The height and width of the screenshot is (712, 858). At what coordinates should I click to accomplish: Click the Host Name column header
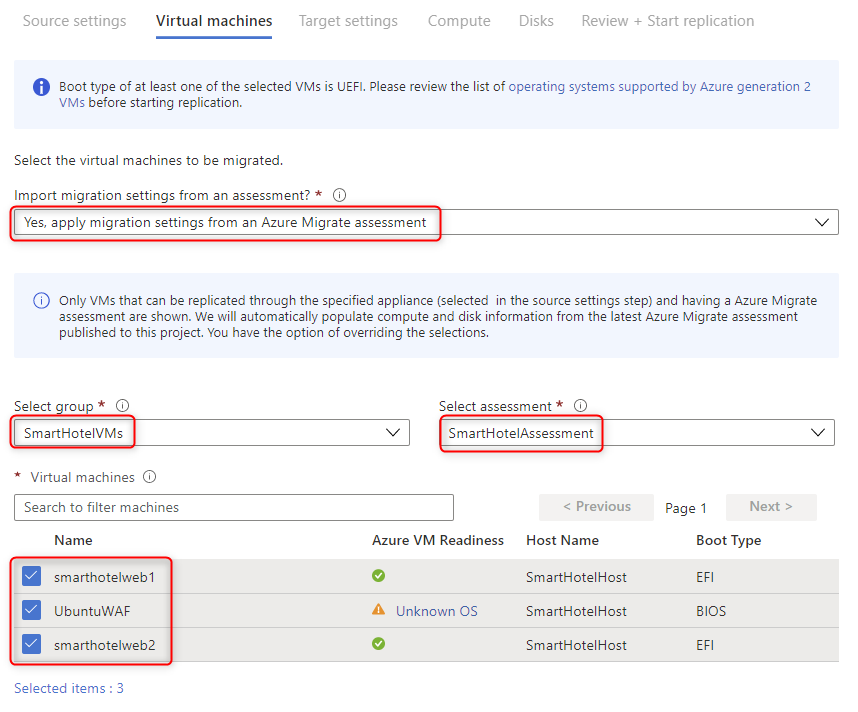[563, 540]
